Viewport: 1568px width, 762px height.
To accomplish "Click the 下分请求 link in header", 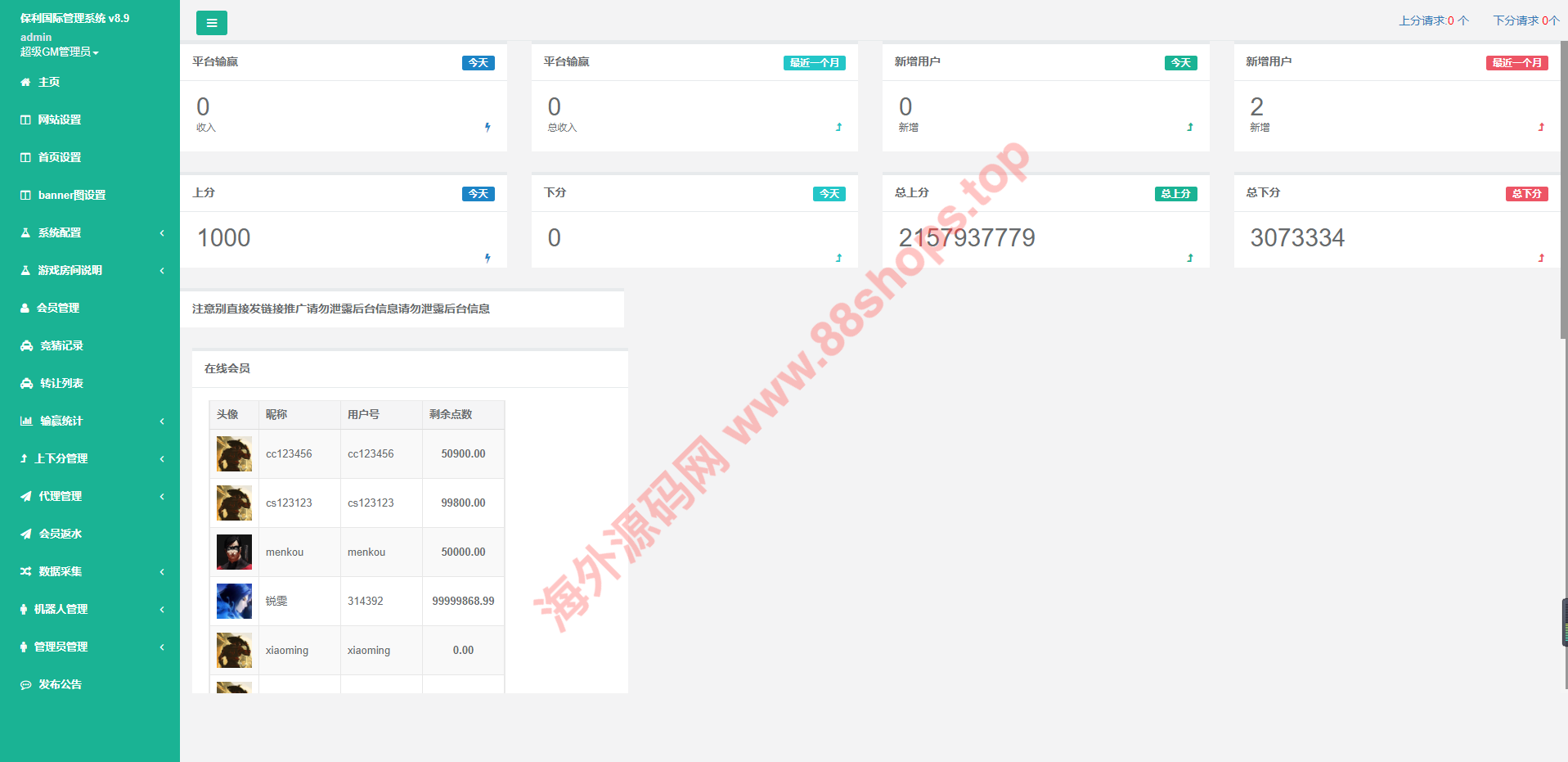I will pyautogui.click(x=1525, y=20).
